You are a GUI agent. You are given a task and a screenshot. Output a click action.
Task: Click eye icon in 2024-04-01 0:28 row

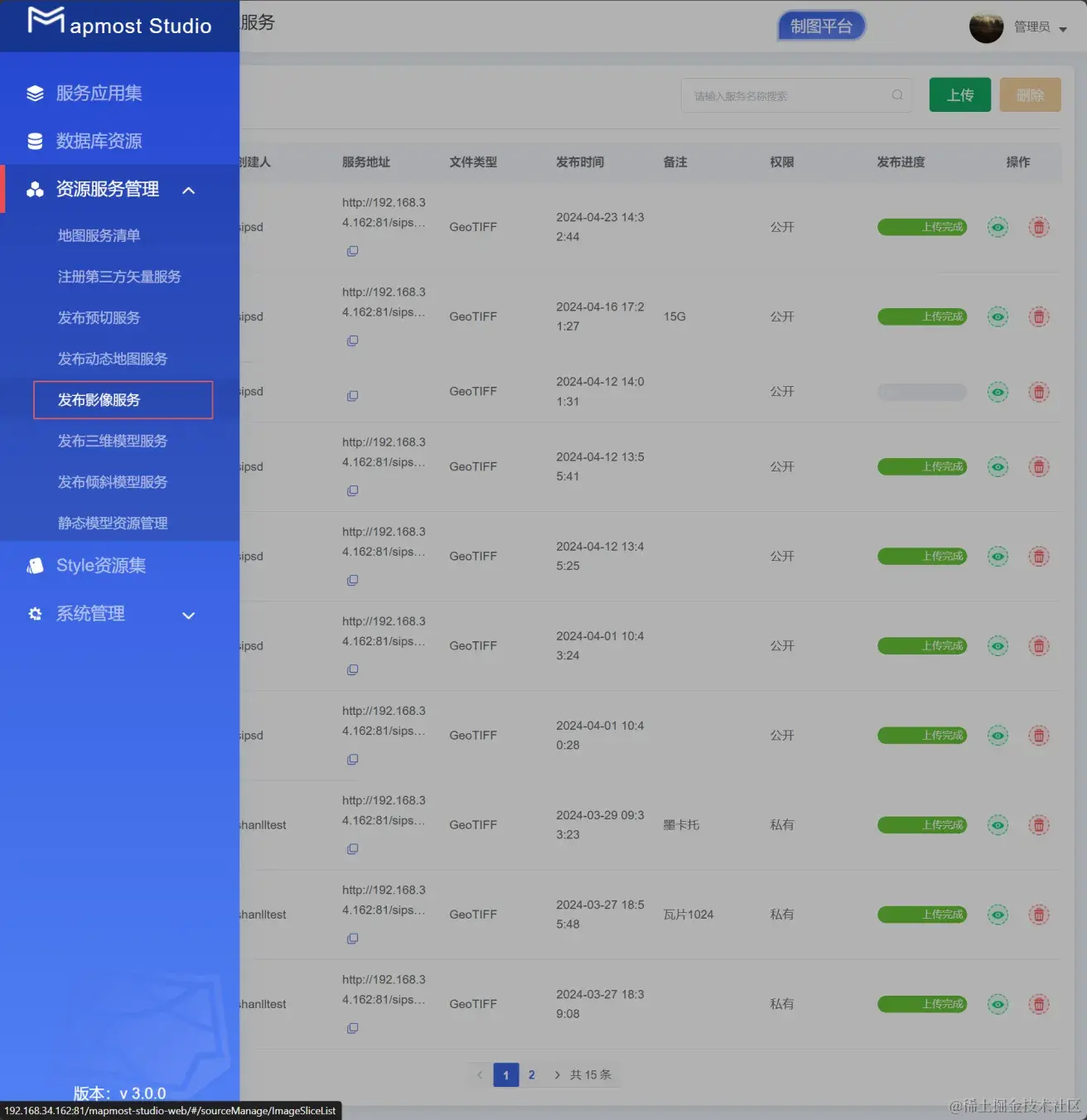(998, 736)
